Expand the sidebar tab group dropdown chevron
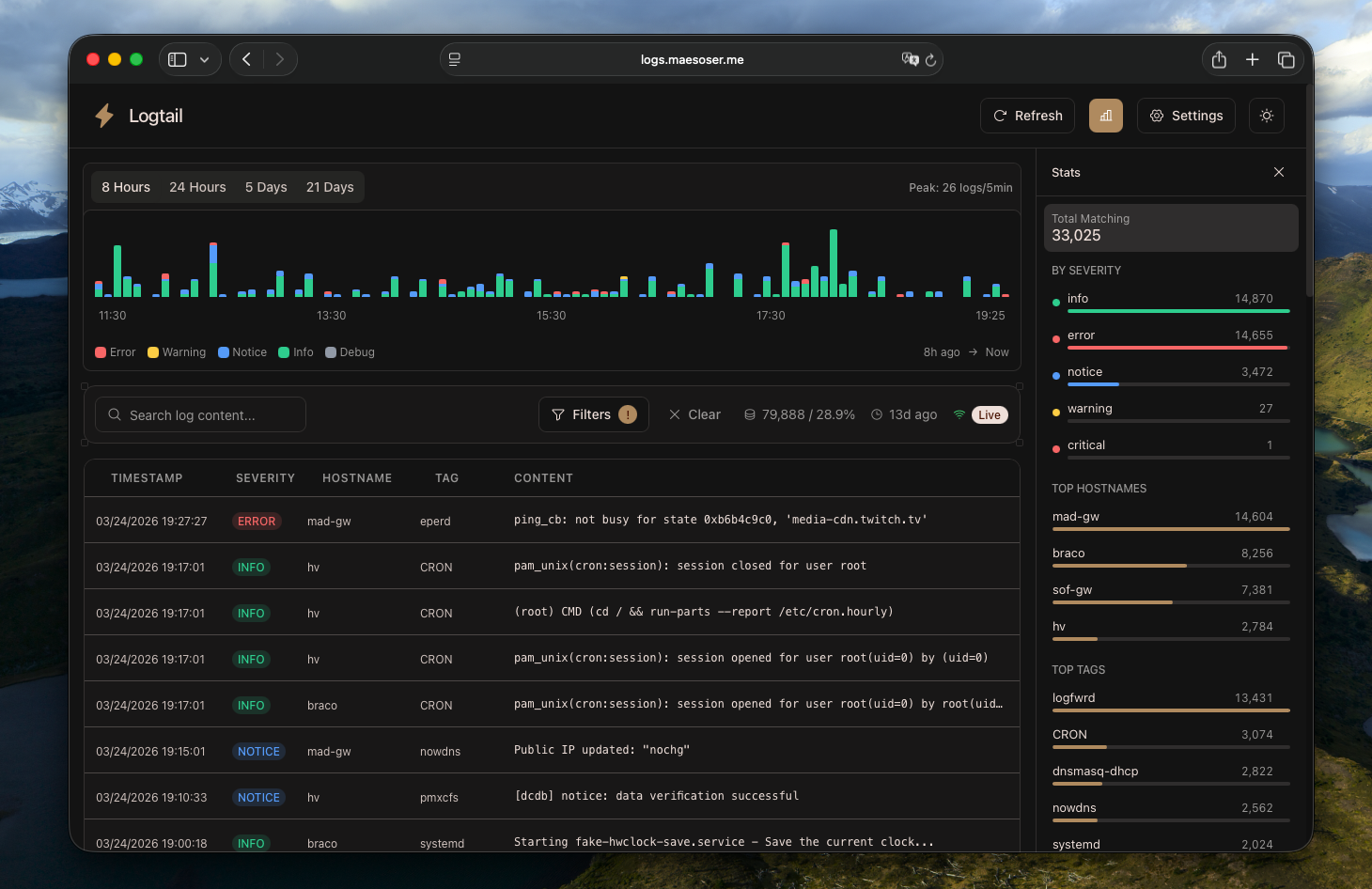This screenshot has height=889, width=1372. tap(204, 59)
